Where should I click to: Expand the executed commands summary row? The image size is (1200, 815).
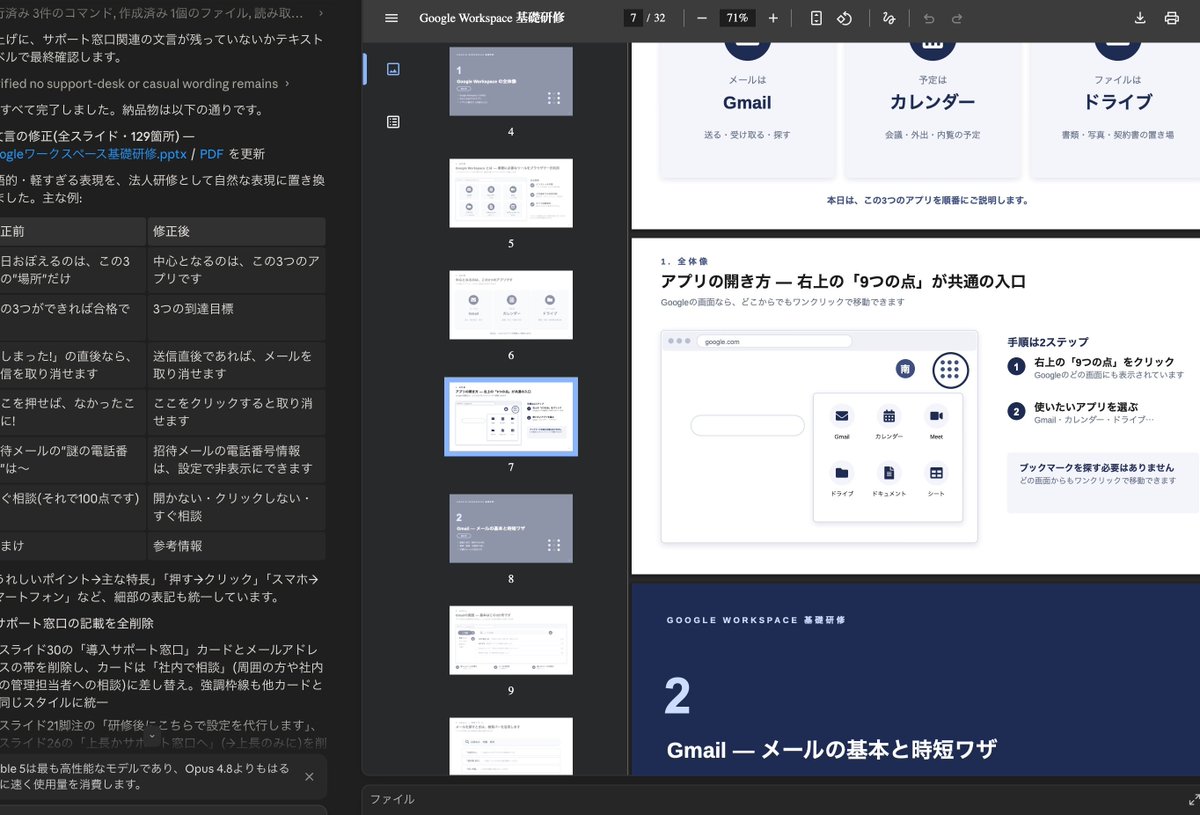pos(162,13)
